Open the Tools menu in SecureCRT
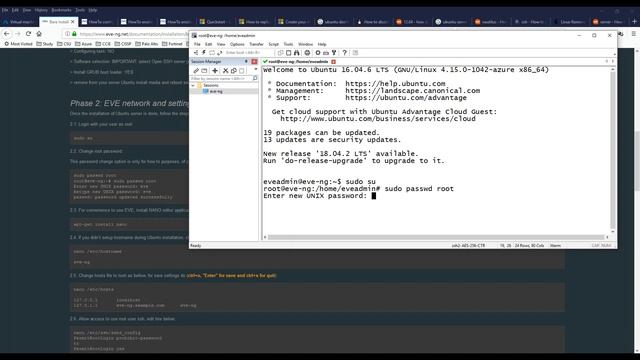 click(288, 44)
